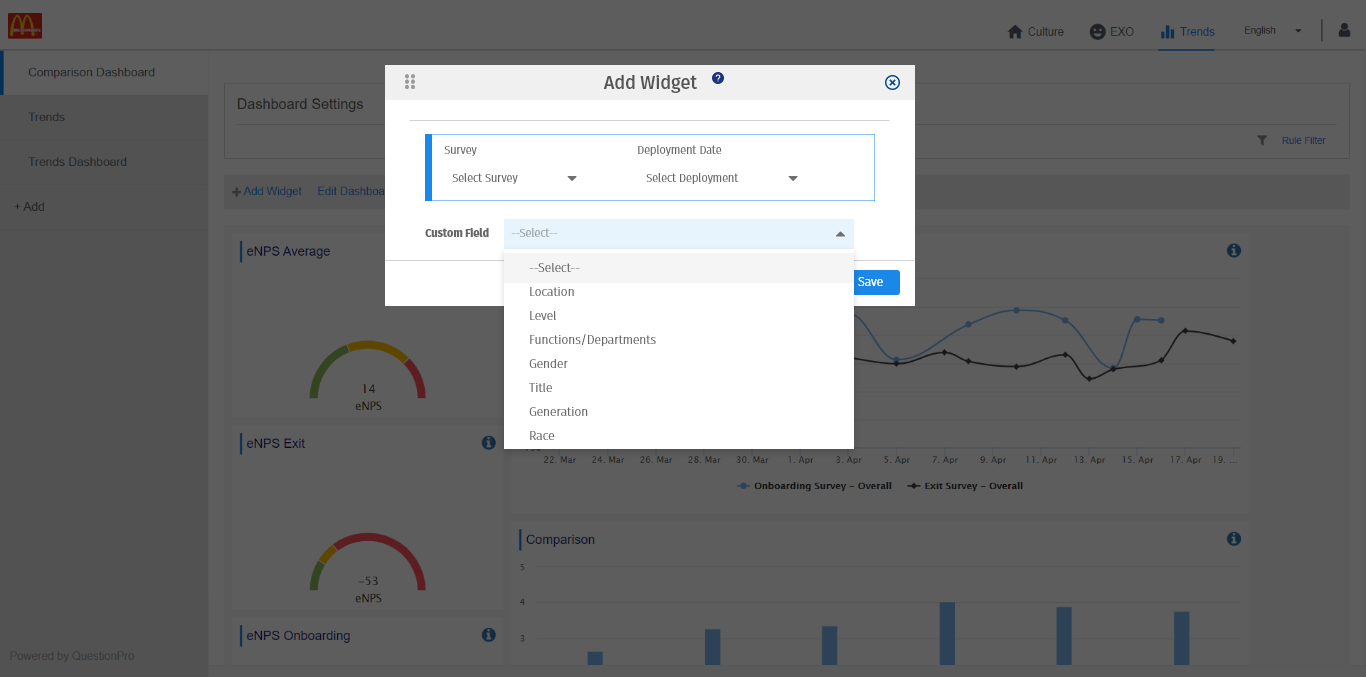This screenshot has height=677, width=1366.
Task: Toggle Onboarding Survey – Overall legend entry
Action: click(814, 486)
